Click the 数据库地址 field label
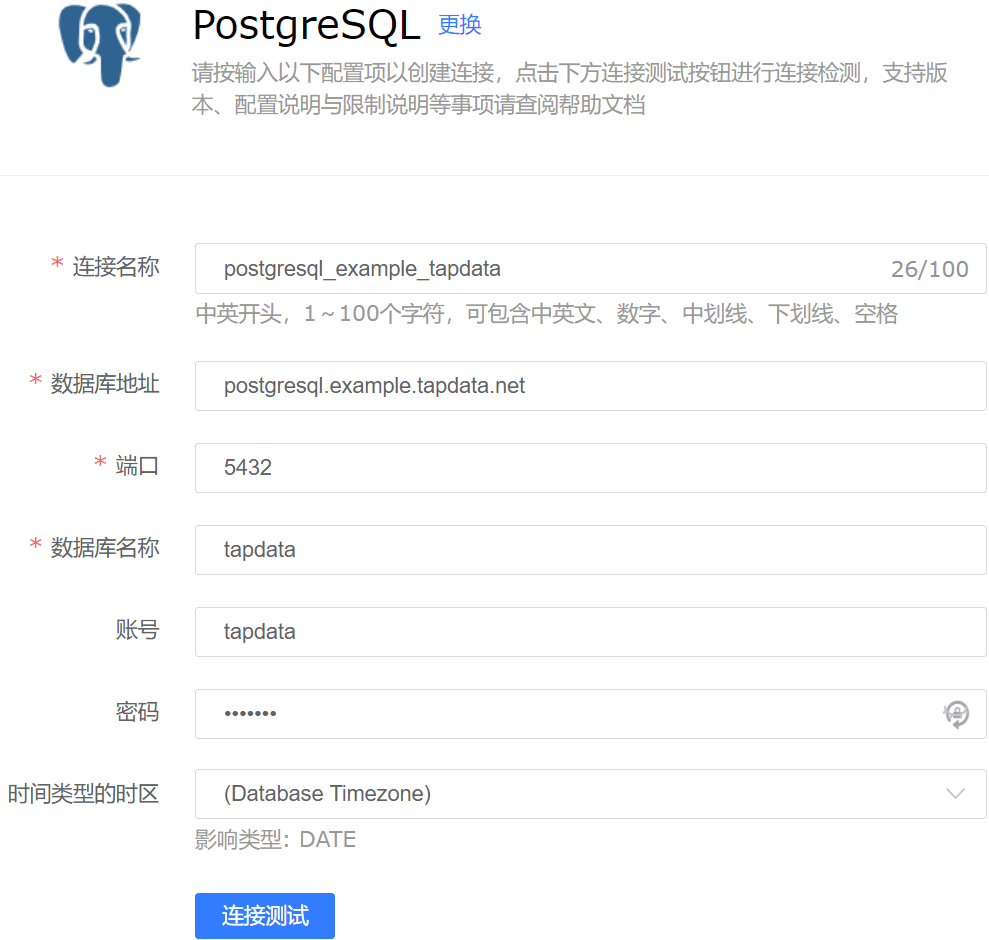Screen dimensions: 989x940 coord(105,384)
